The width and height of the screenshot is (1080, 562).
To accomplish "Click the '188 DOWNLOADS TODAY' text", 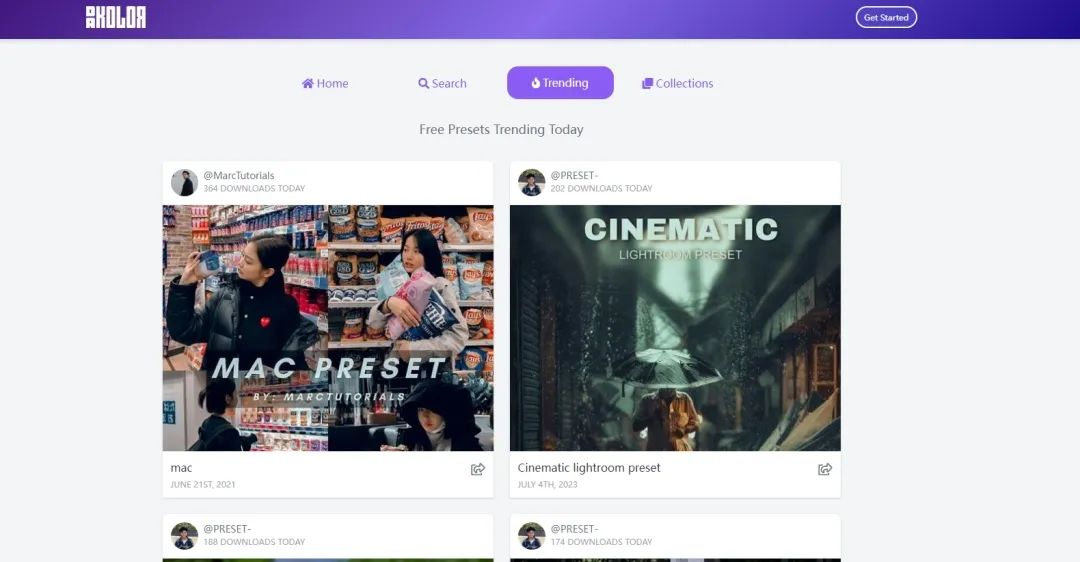I will 254,542.
